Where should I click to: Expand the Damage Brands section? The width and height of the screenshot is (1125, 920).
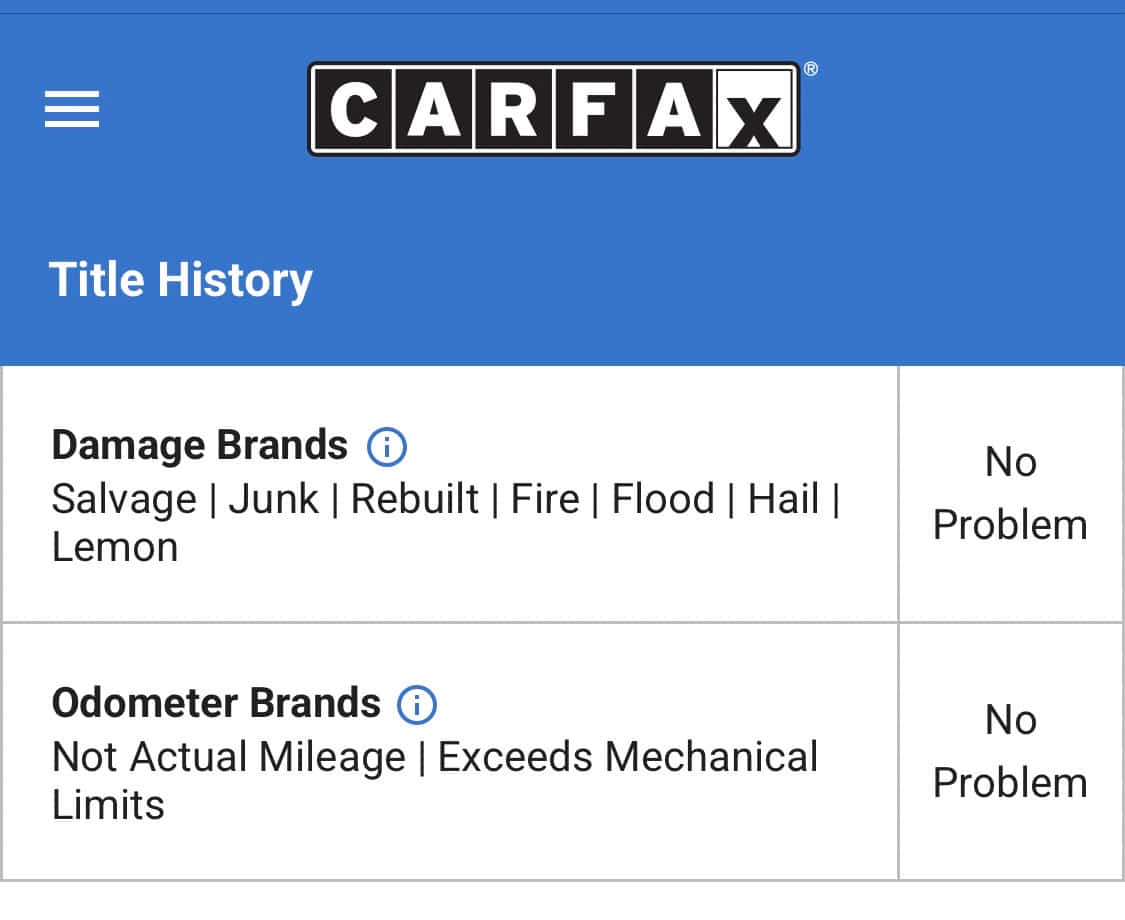(198, 445)
